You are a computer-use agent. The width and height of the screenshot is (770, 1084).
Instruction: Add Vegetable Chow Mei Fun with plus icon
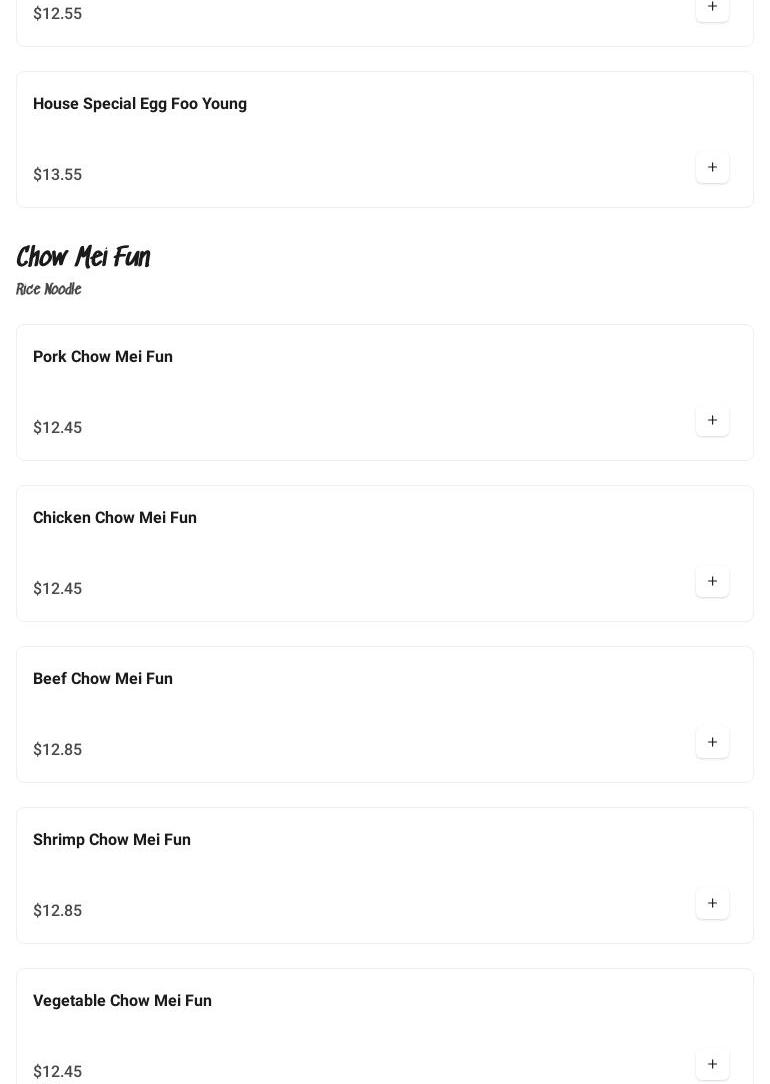click(x=712, y=1065)
